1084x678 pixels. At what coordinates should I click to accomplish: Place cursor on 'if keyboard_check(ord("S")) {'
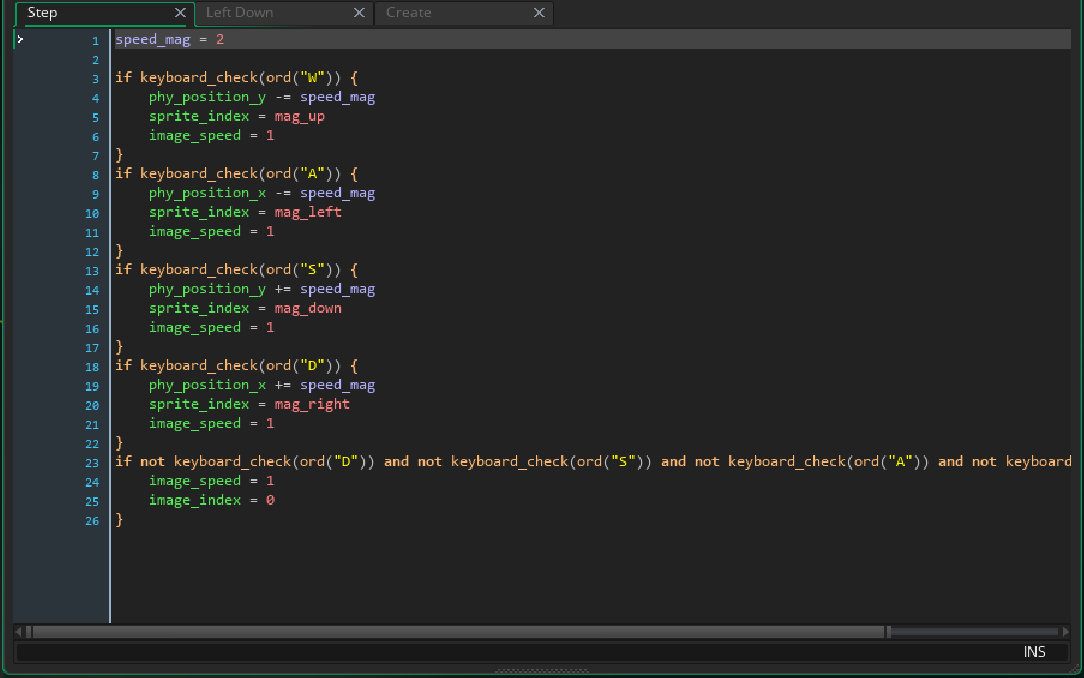[x=236, y=270]
